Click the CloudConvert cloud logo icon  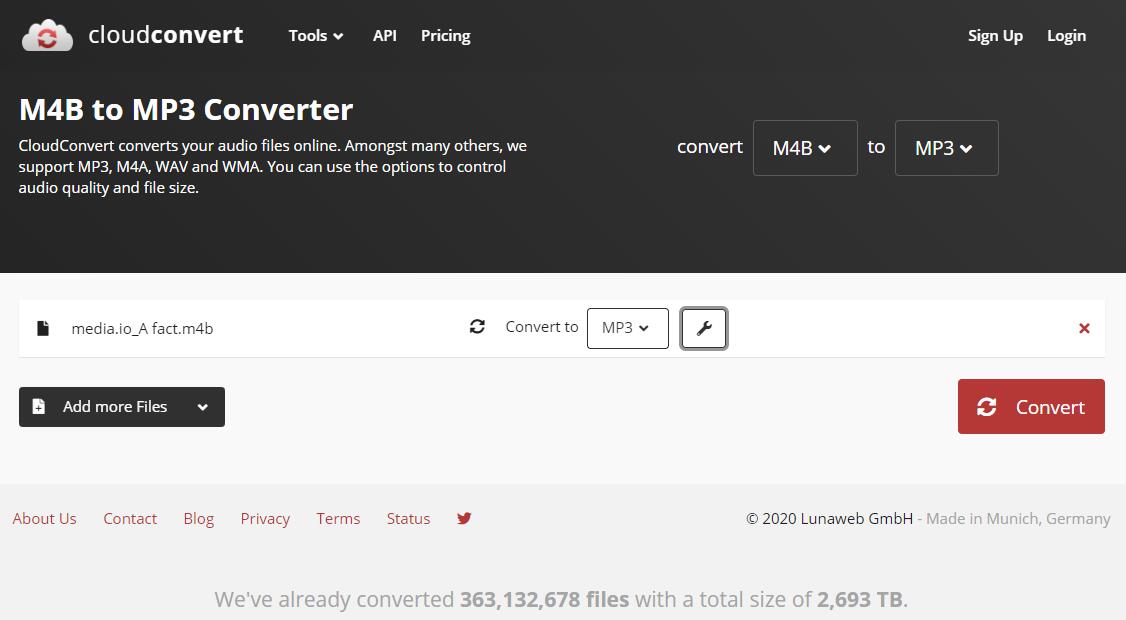pos(47,35)
